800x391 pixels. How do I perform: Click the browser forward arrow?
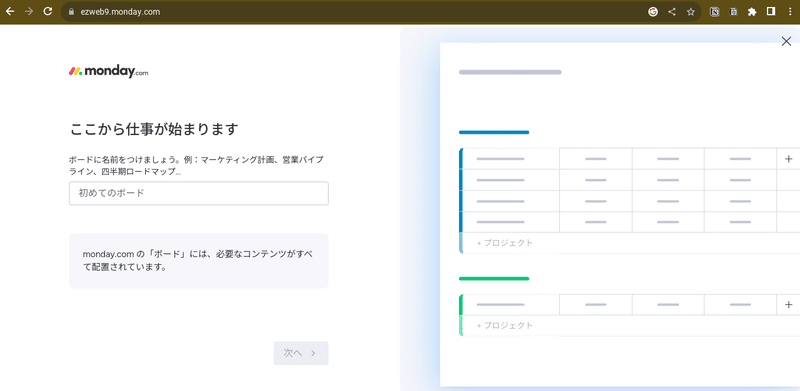tap(29, 12)
